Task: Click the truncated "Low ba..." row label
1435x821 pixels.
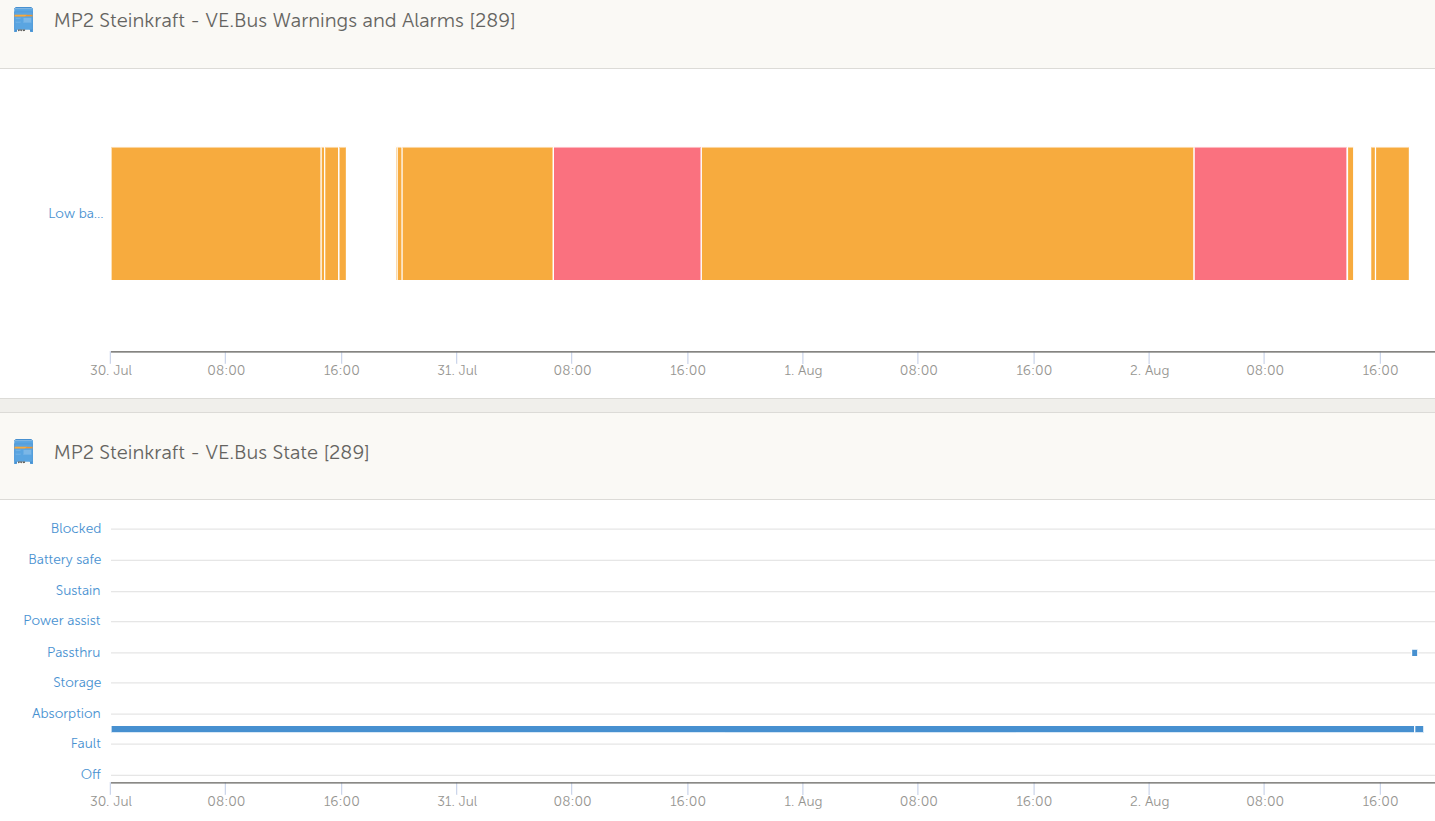Action: (75, 213)
